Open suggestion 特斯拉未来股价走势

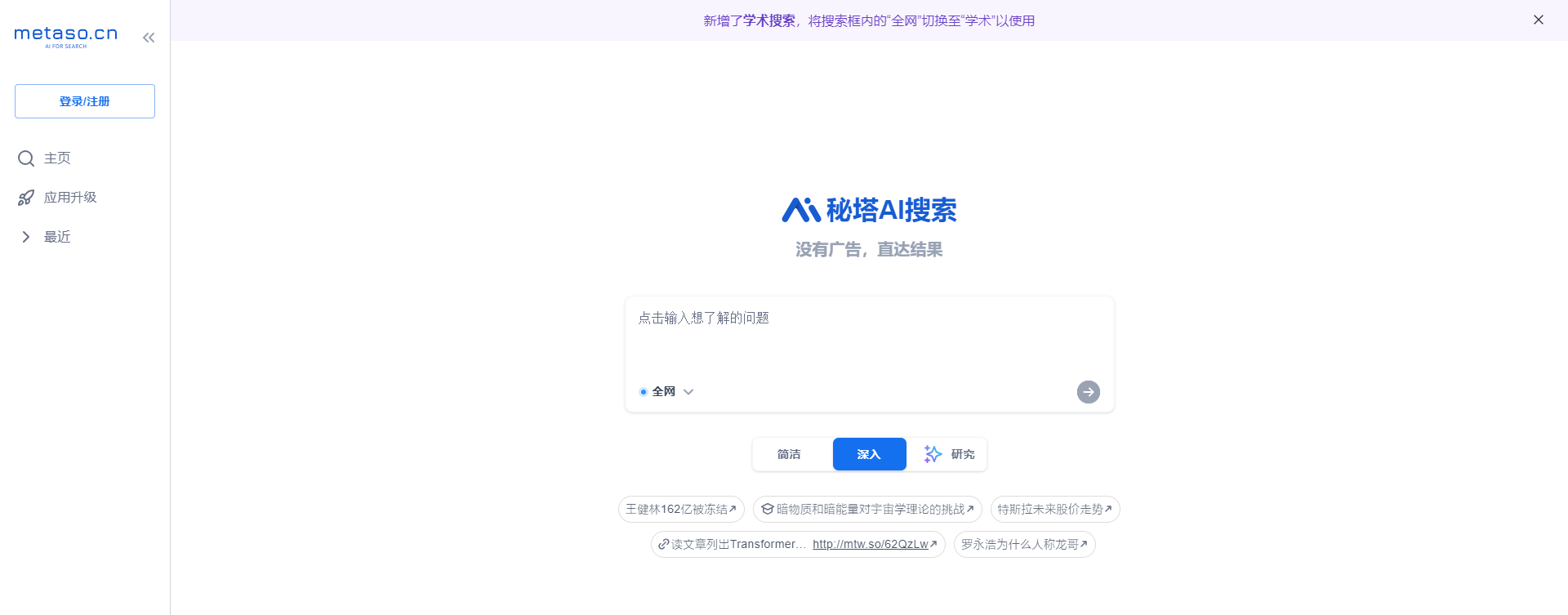coord(1055,509)
